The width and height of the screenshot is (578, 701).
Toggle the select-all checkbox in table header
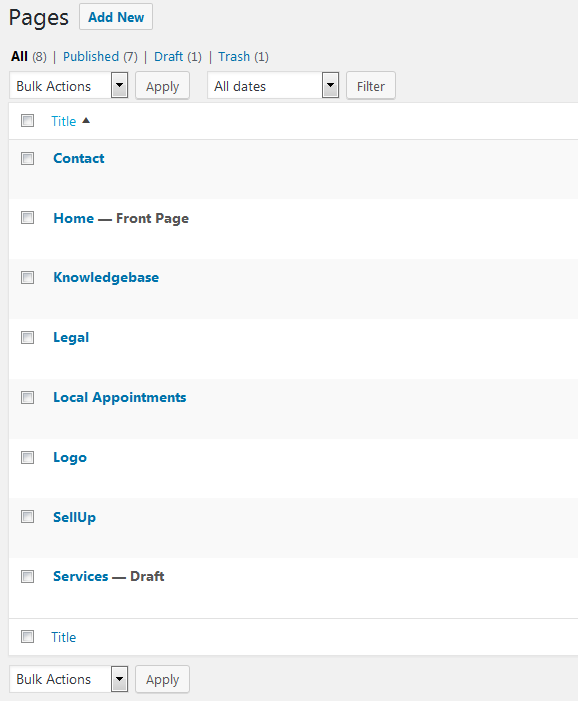point(27,120)
